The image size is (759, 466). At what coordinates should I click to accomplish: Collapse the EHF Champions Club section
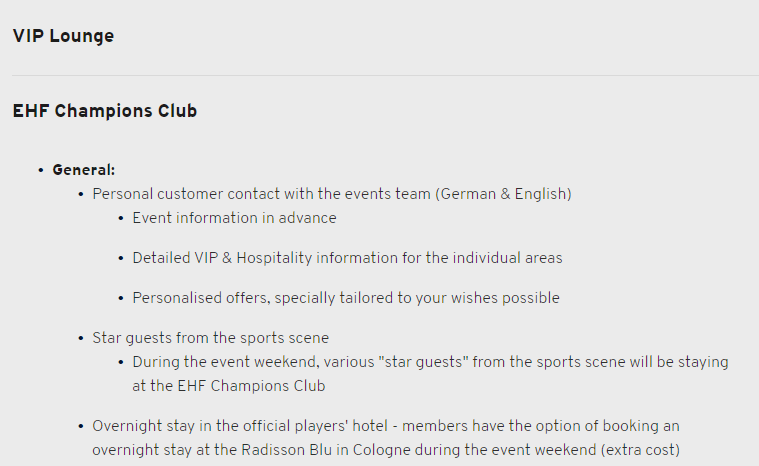point(105,111)
